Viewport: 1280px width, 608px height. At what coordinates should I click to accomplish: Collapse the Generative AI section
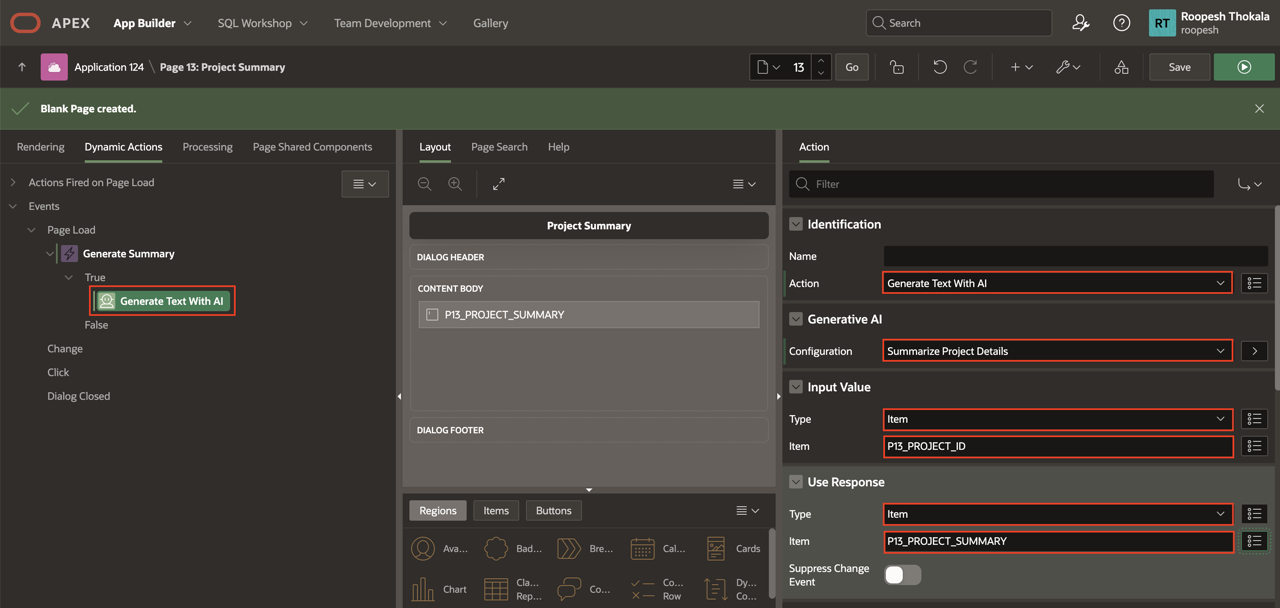[796, 319]
